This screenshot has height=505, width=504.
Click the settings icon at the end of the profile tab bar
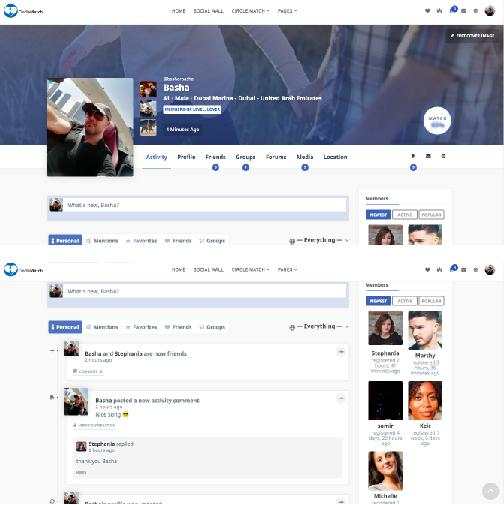click(443, 156)
